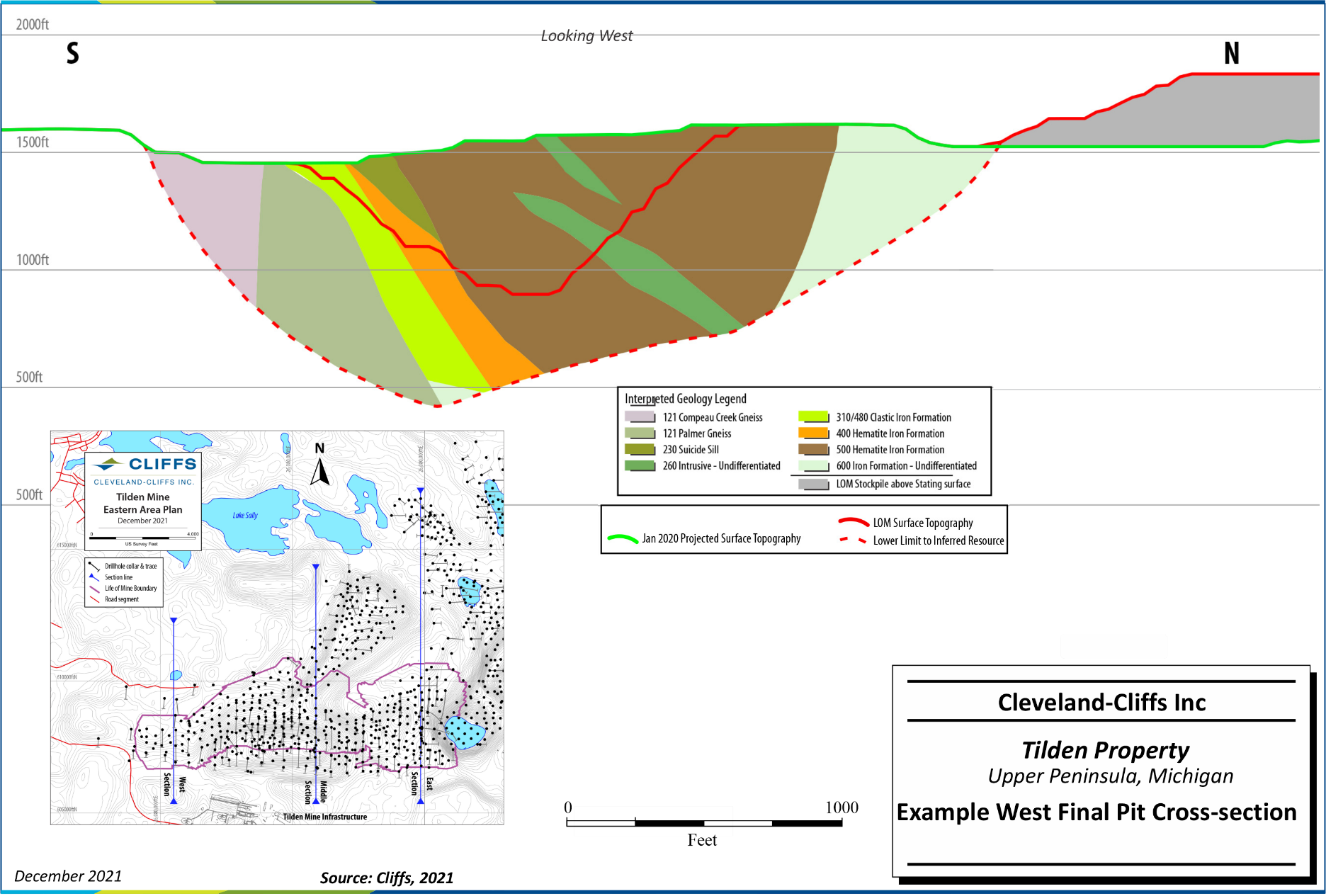The width and height of the screenshot is (1326, 896).
Task: Click the 'December 2021' footer date
Action: click(68, 876)
